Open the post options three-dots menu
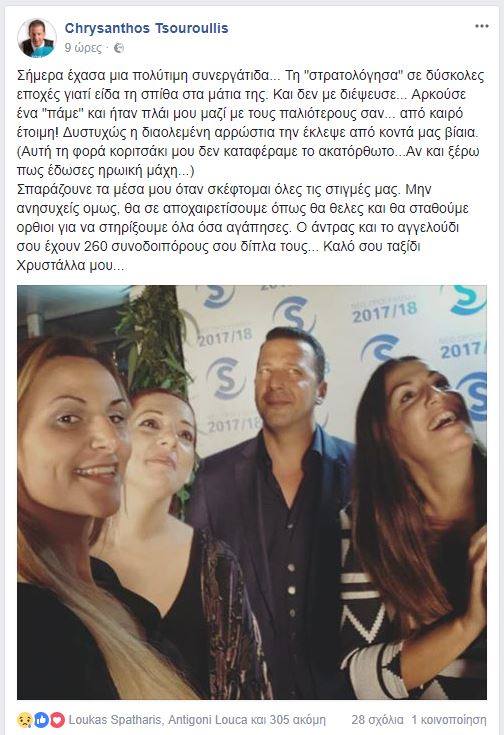This screenshot has width=504, height=735. coord(482,26)
